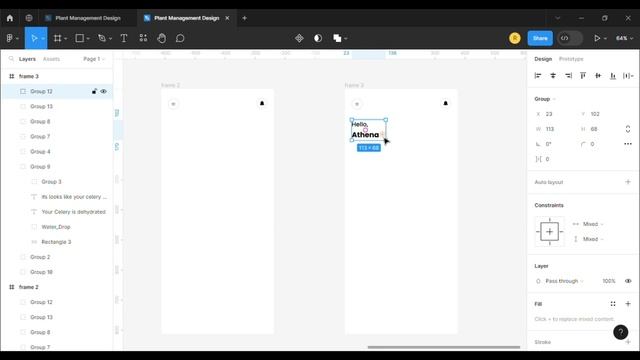Open the Figma home screen
The width and height of the screenshot is (640, 360).
click(x=10, y=18)
